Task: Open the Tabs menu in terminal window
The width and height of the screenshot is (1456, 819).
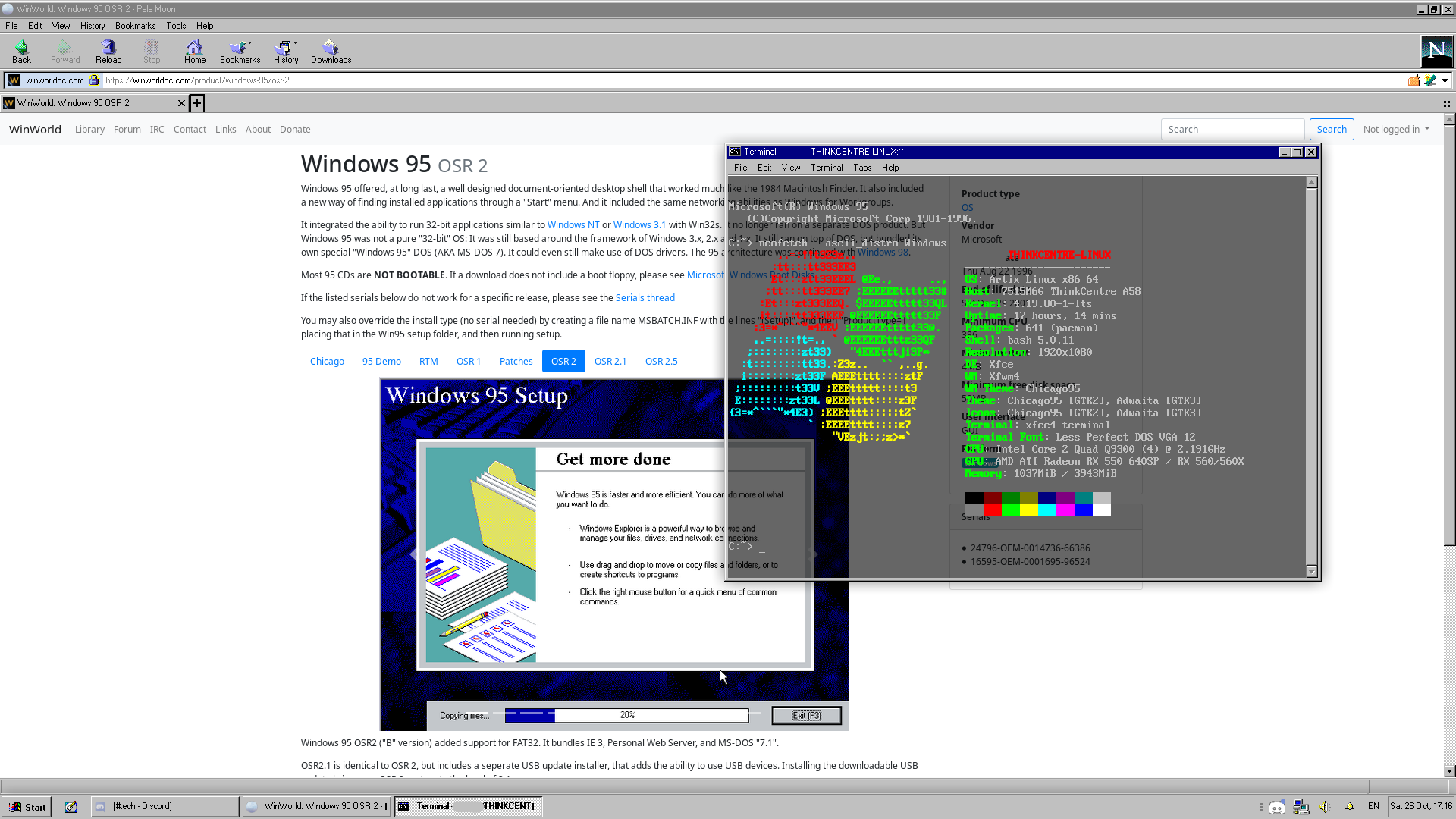Action: [862, 168]
